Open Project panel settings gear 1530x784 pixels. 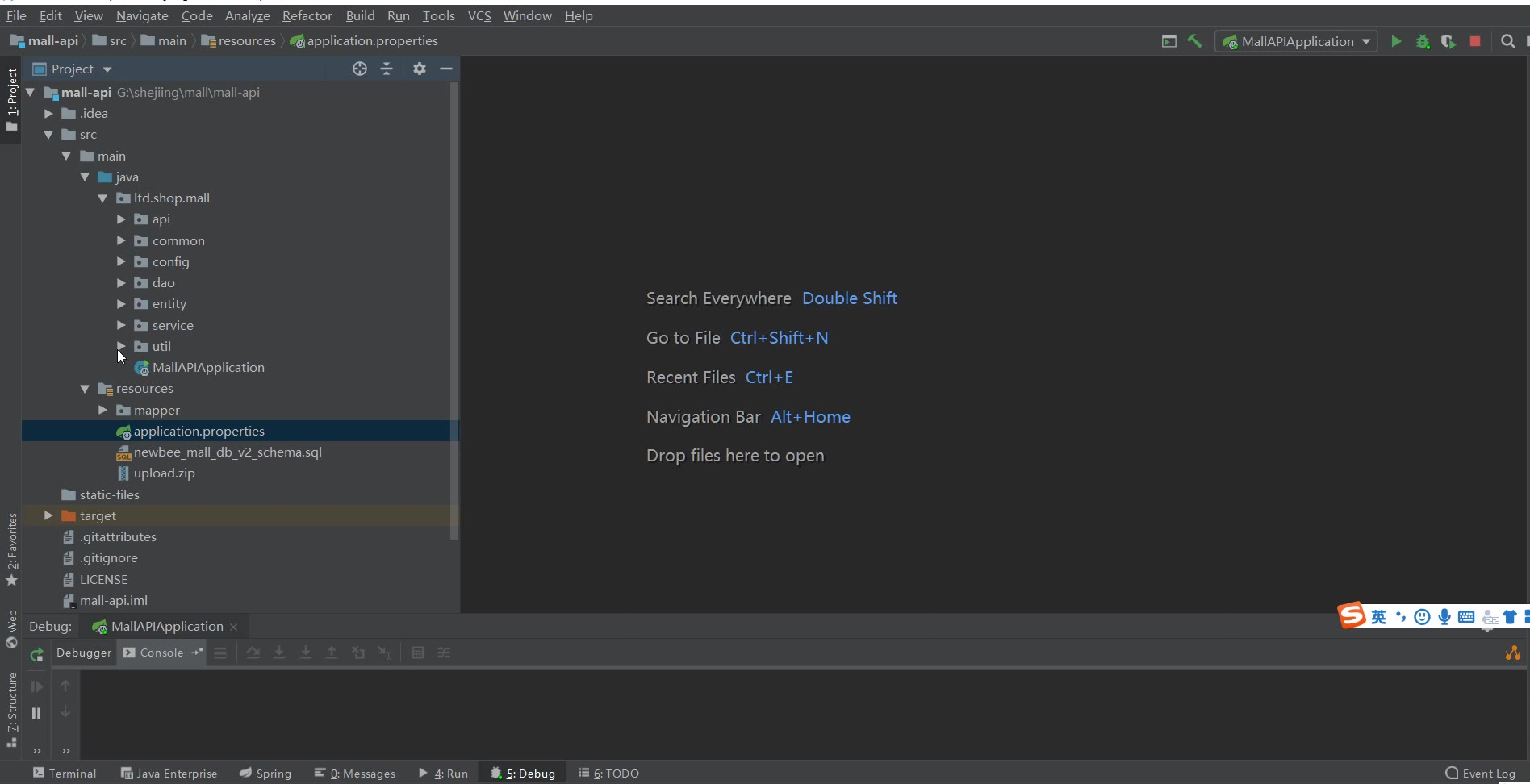pos(420,69)
